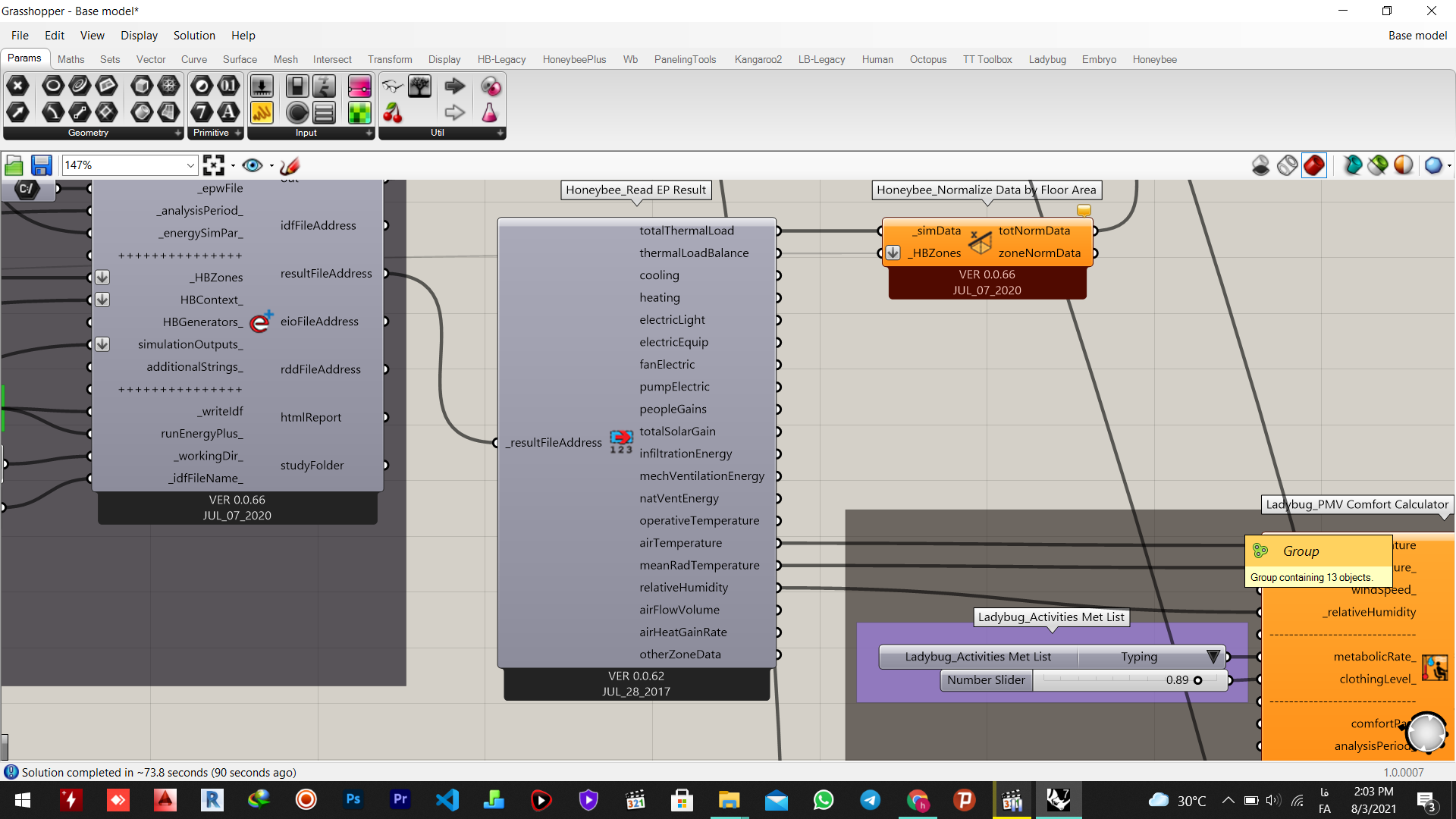The width and height of the screenshot is (1456, 819).
Task: Click the Zoom Extents toolbar icon
Action: point(214,165)
